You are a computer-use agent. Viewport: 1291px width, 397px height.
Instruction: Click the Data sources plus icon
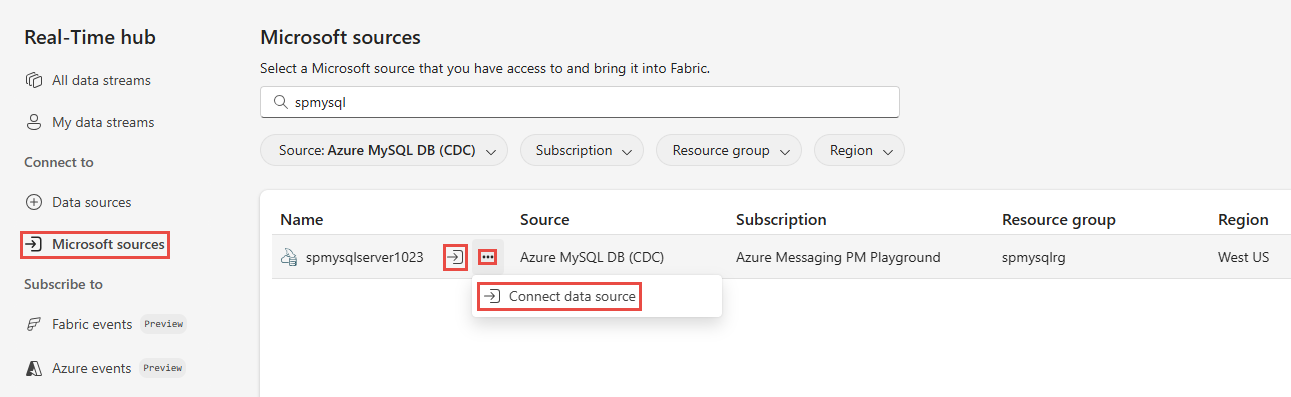[x=34, y=202]
